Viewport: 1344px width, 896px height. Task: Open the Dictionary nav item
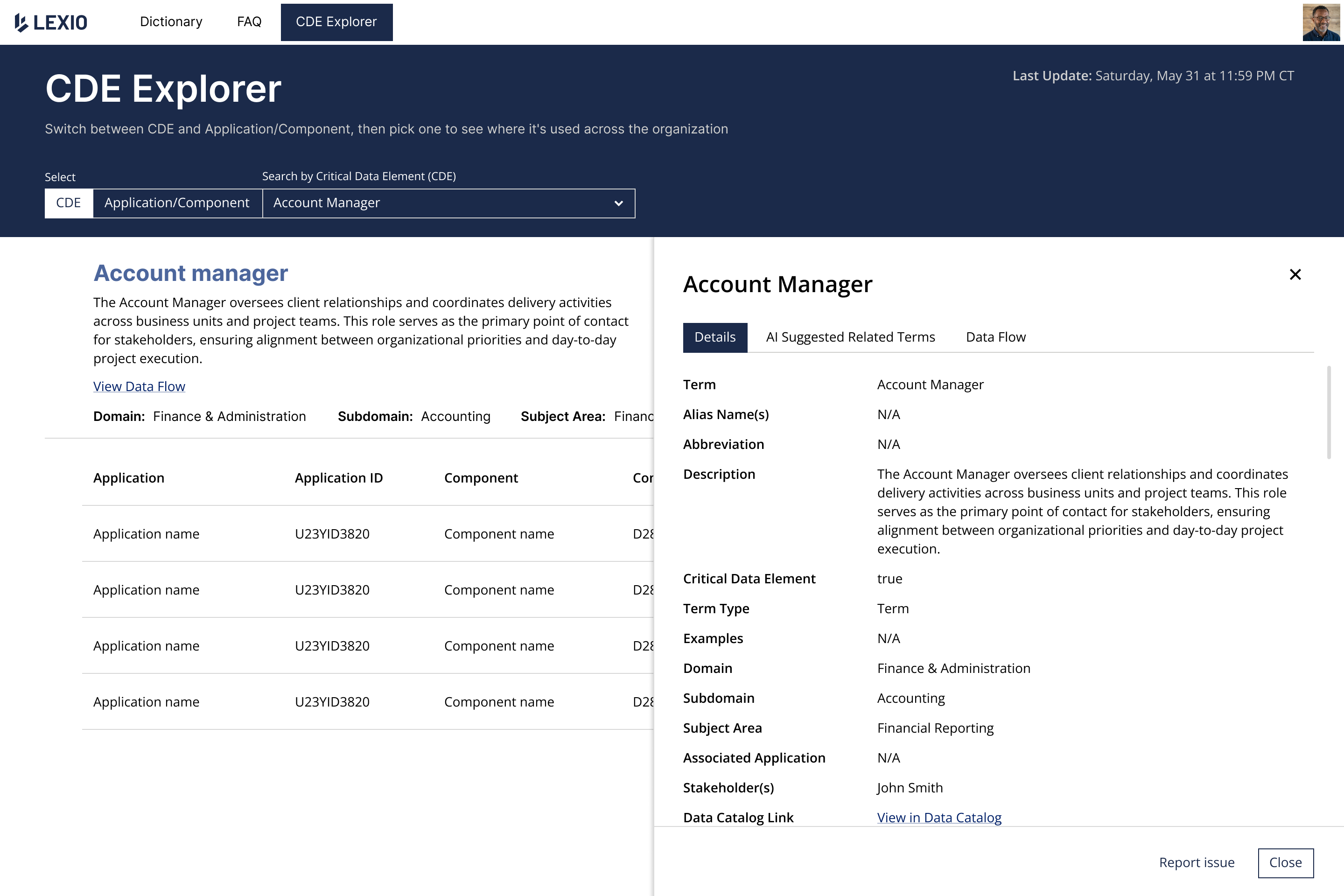click(171, 22)
